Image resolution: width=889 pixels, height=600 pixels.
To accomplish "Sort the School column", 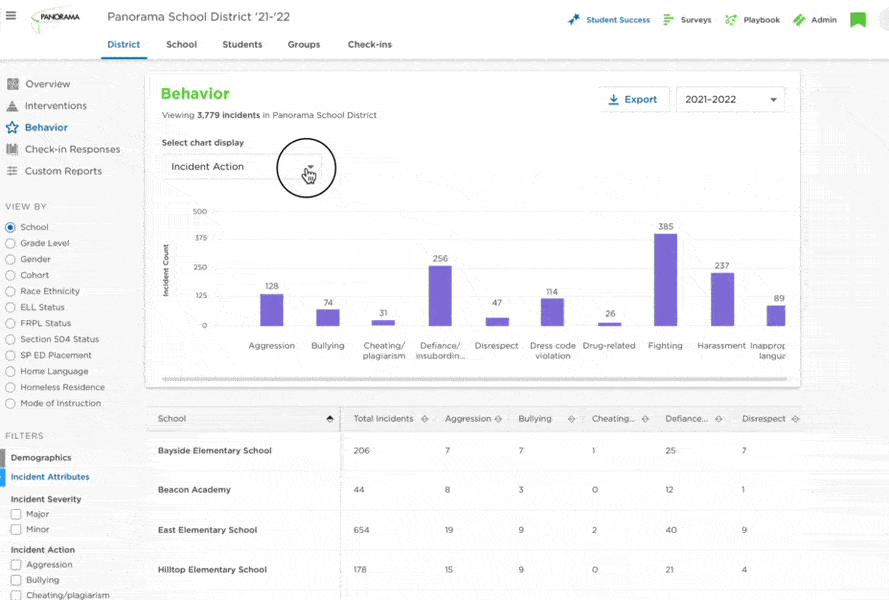I will click(x=330, y=419).
